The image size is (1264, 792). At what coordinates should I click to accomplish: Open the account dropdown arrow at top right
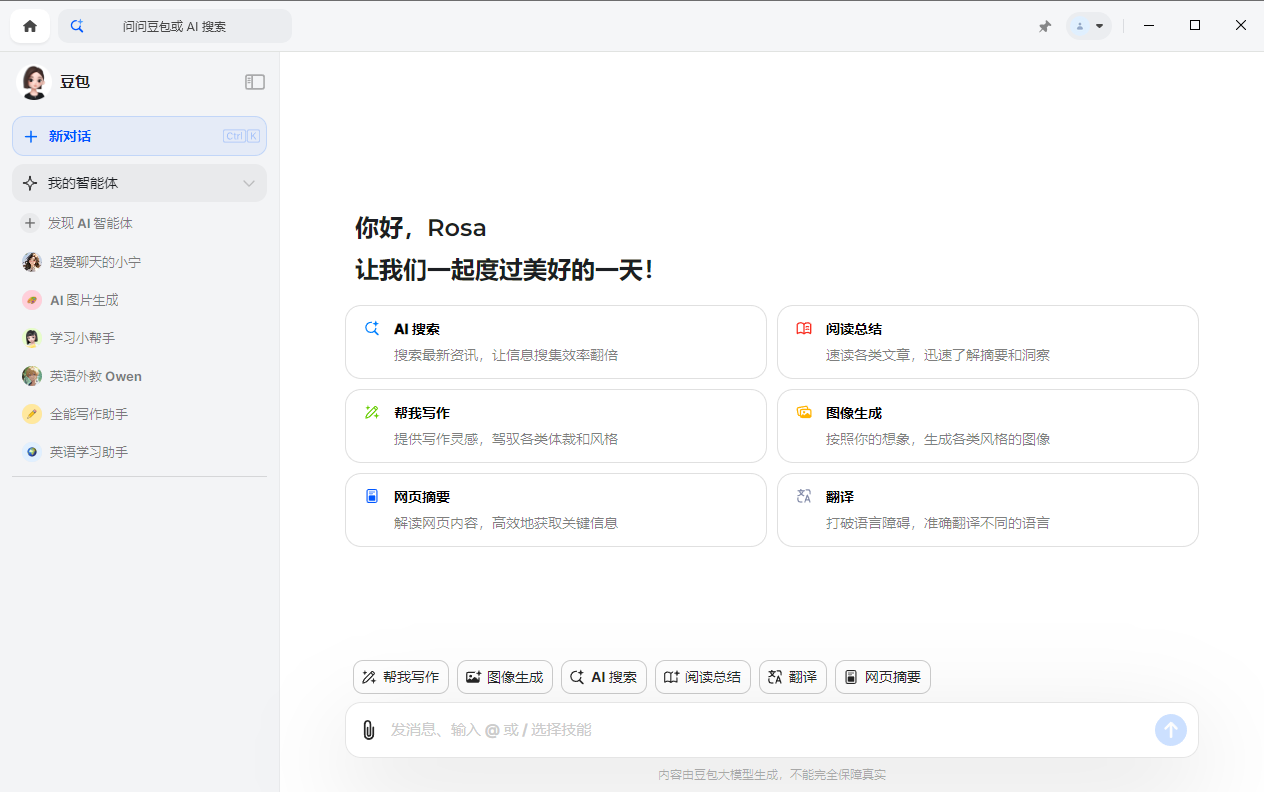tap(1102, 25)
